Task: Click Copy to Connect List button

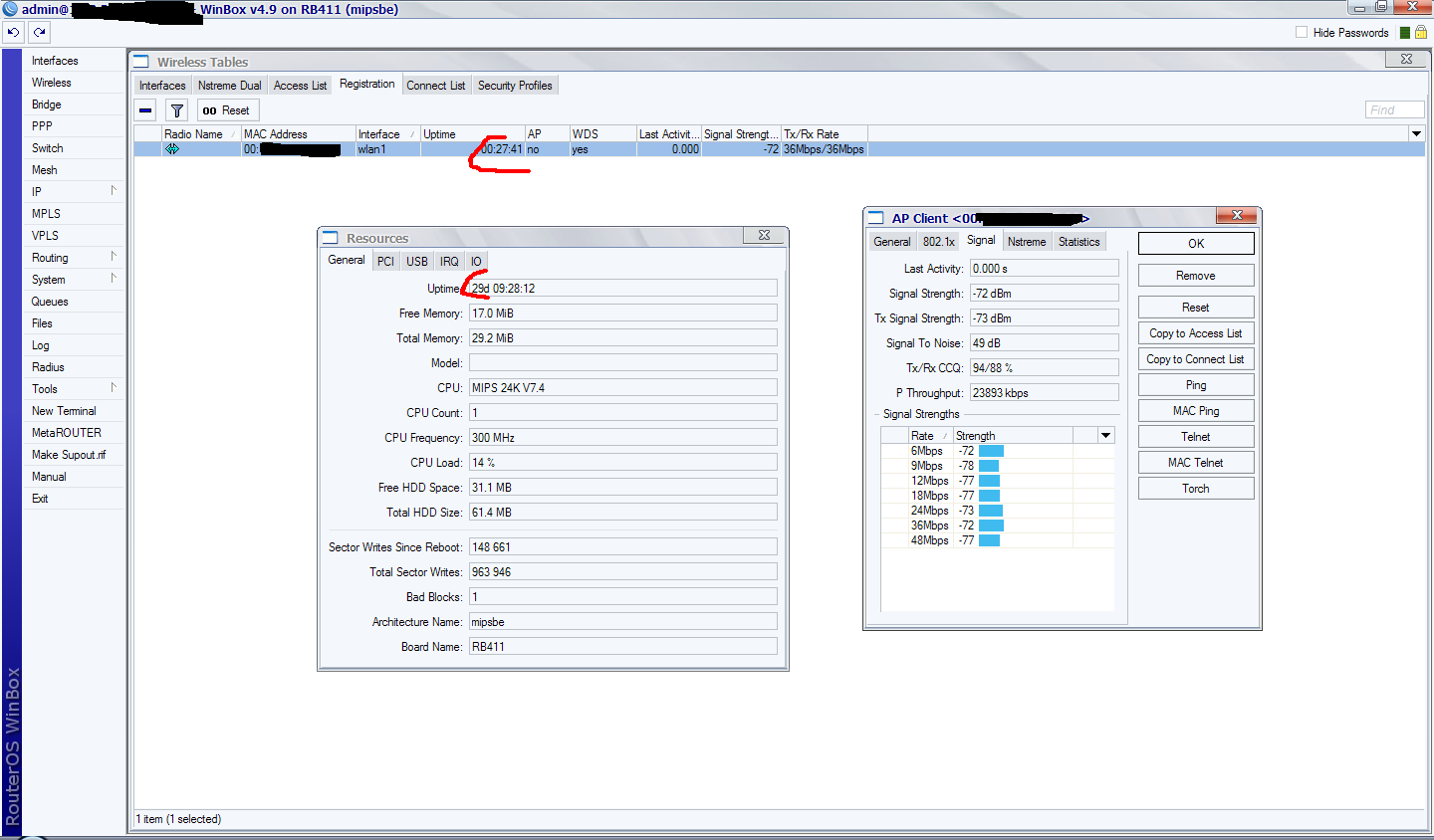Action: (x=1196, y=359)
